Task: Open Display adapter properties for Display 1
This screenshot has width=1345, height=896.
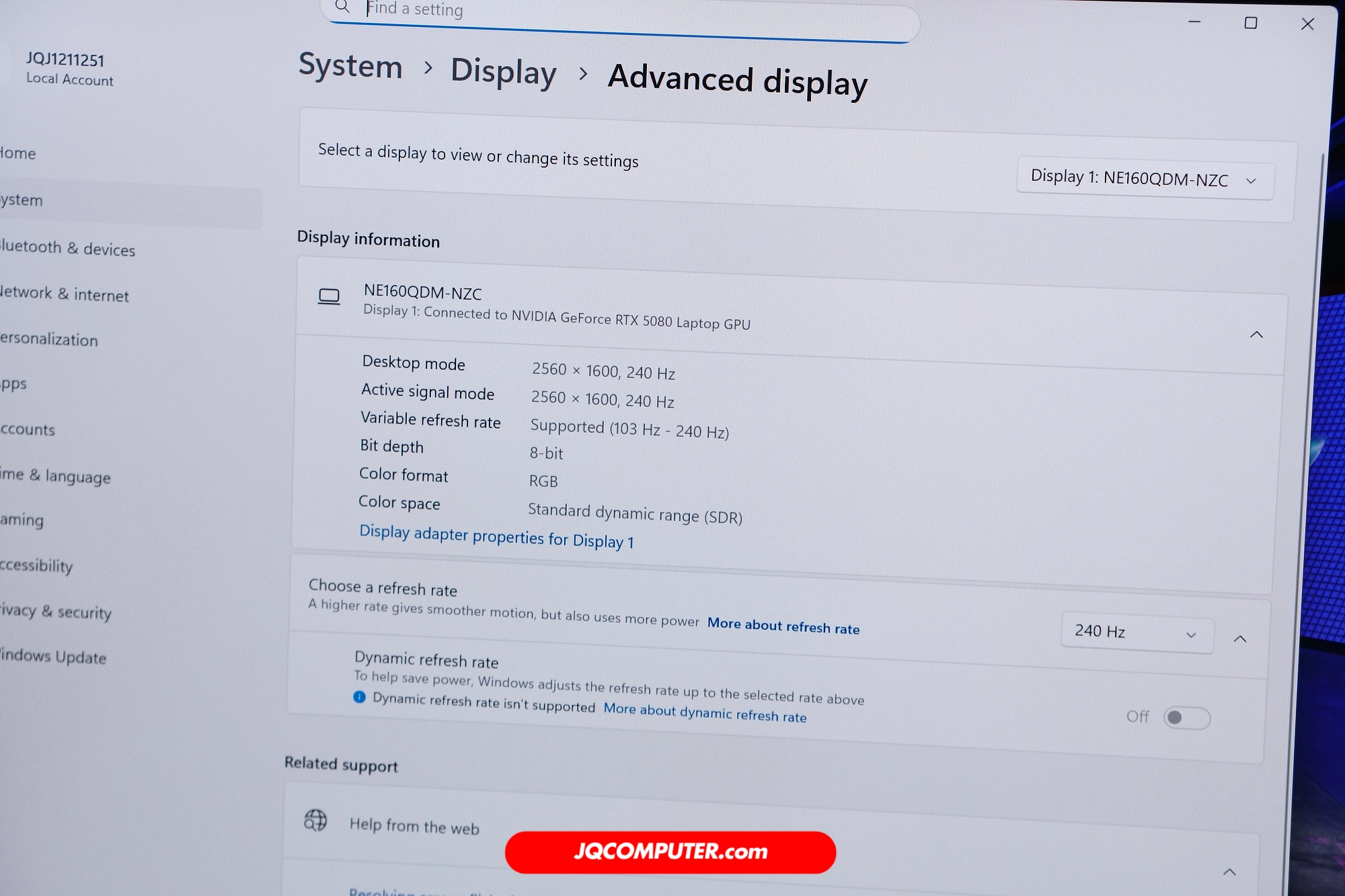Action: pos(497,537)
